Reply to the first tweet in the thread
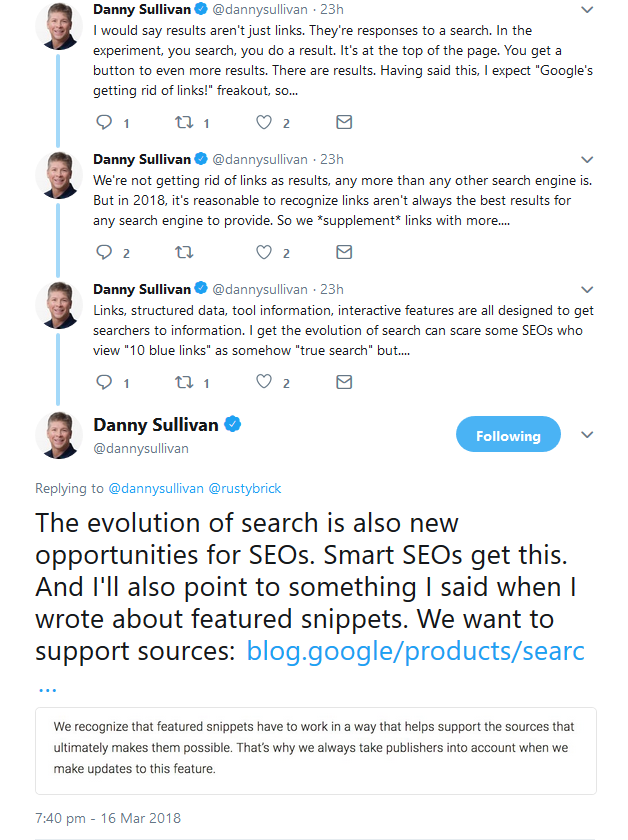Viewport: 628px width, 840px height. coord(103,122)
